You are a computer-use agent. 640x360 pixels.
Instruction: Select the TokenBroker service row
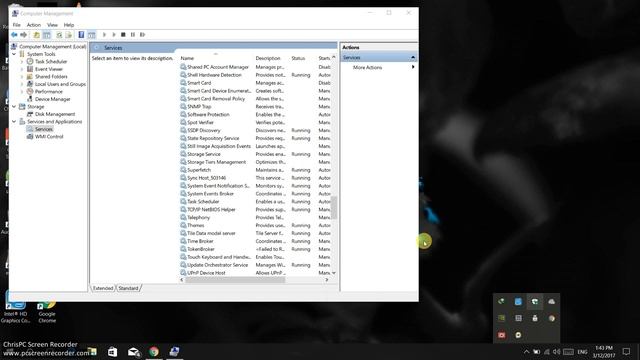(255, 249)
